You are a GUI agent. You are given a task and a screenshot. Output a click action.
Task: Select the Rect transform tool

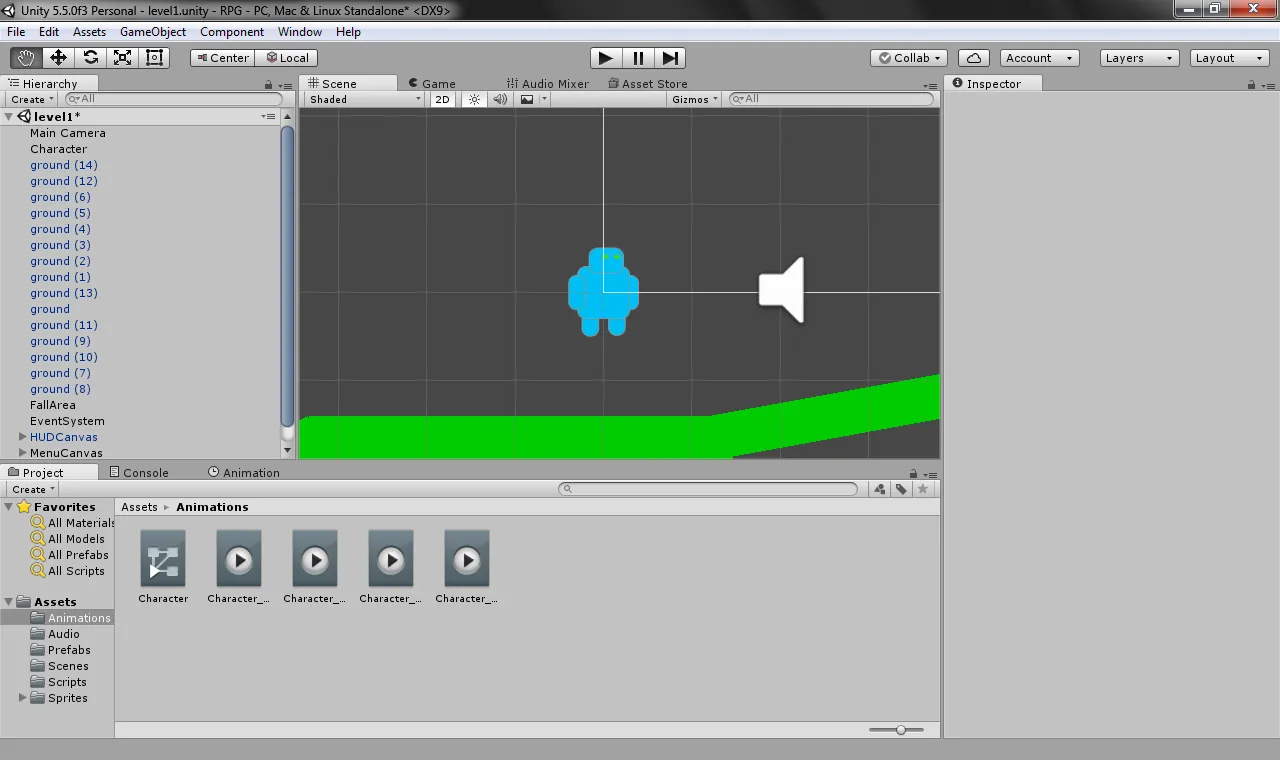[x=154, y=58]
